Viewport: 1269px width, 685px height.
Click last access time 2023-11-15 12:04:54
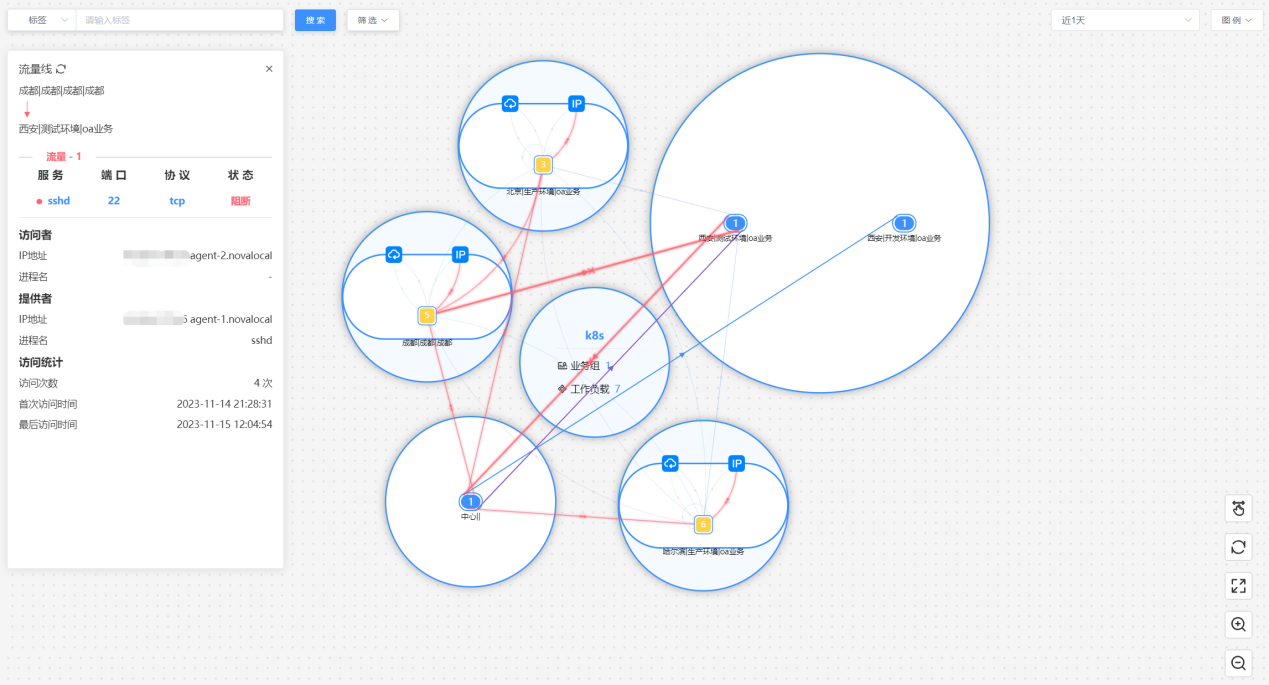click(224, 425)
